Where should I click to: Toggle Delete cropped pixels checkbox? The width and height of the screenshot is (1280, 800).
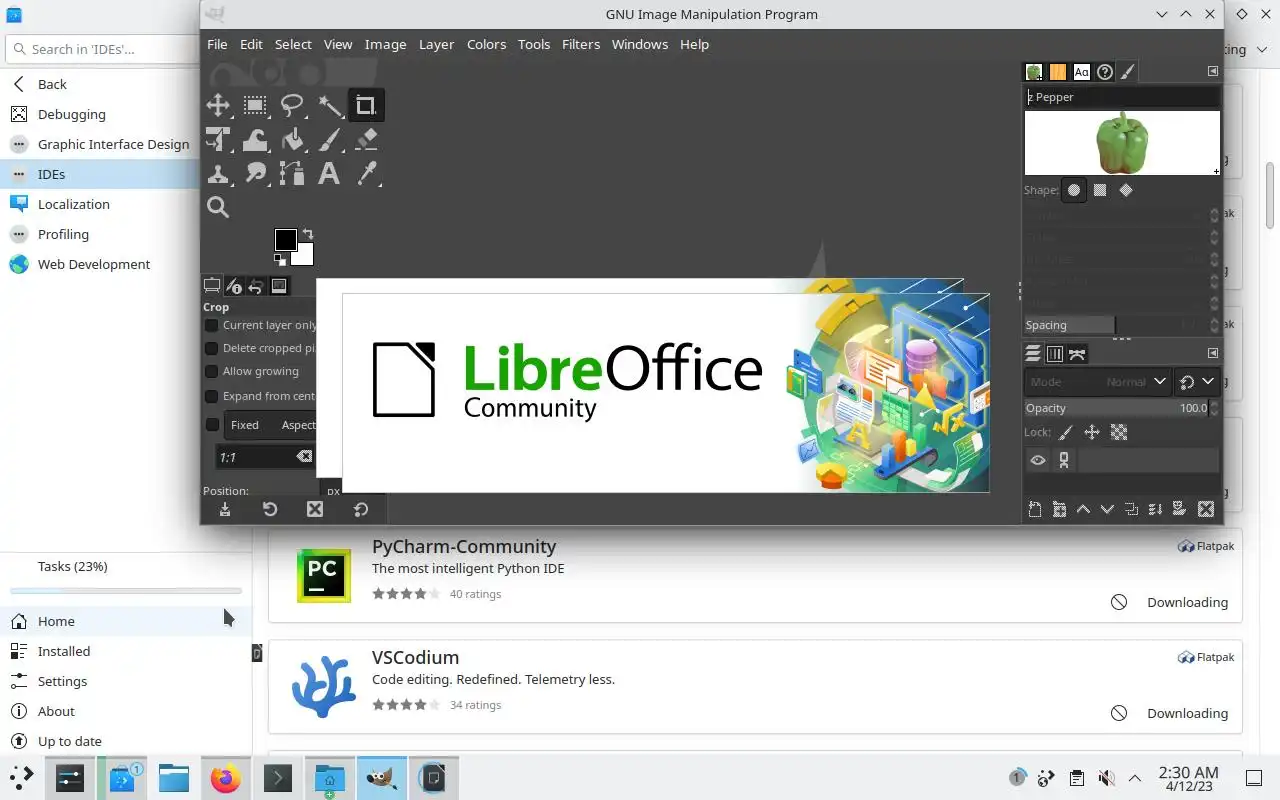pyautogui.click(x=212, y=348)
